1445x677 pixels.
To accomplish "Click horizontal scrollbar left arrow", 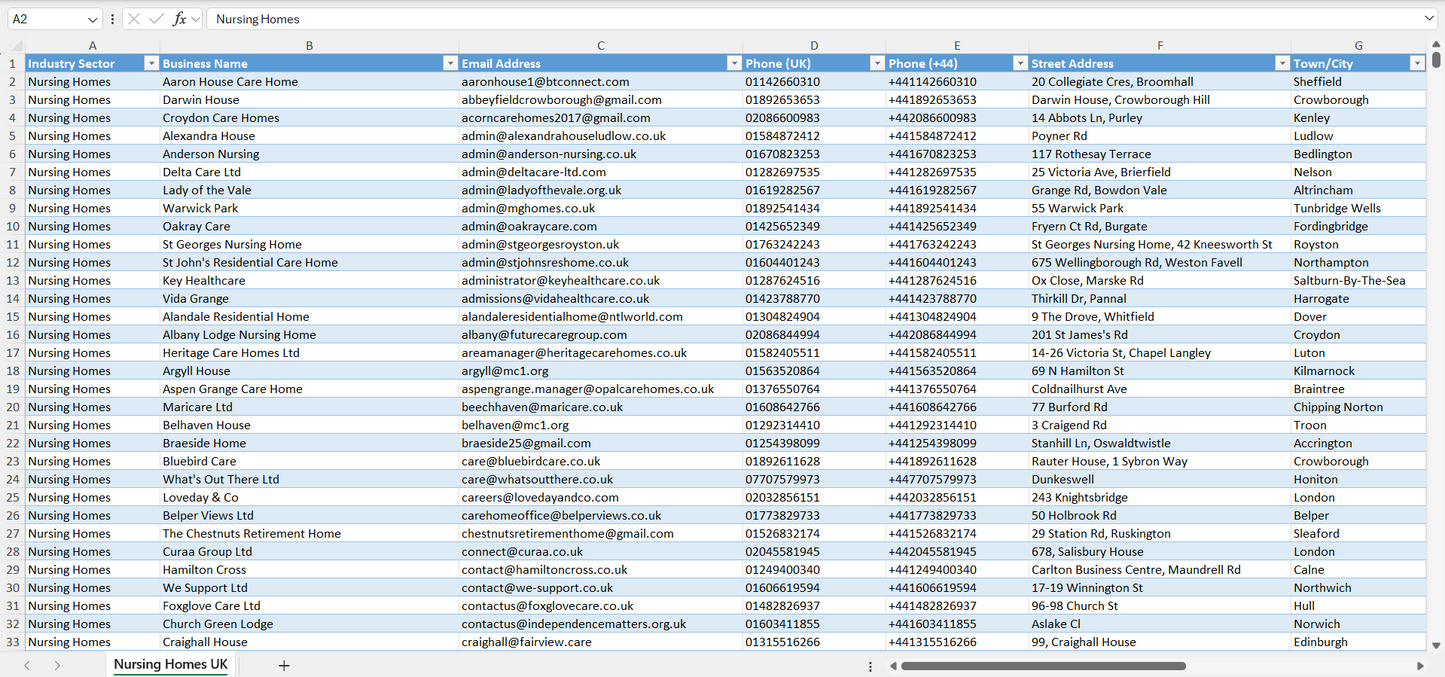I will [891, 666].
